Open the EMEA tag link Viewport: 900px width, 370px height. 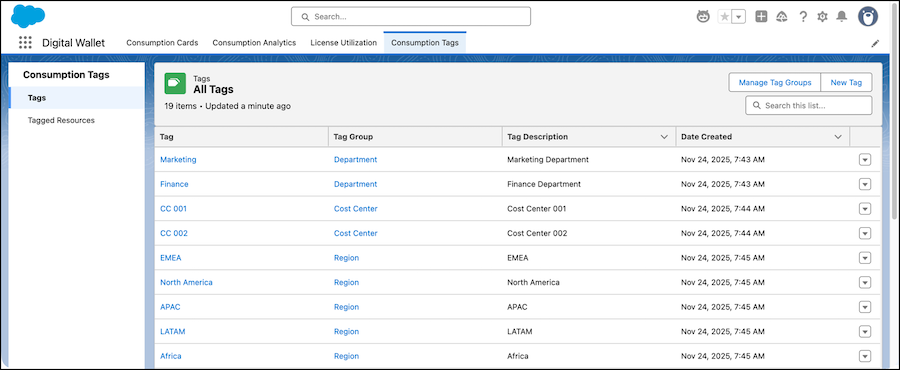click(x=170, y=258)
